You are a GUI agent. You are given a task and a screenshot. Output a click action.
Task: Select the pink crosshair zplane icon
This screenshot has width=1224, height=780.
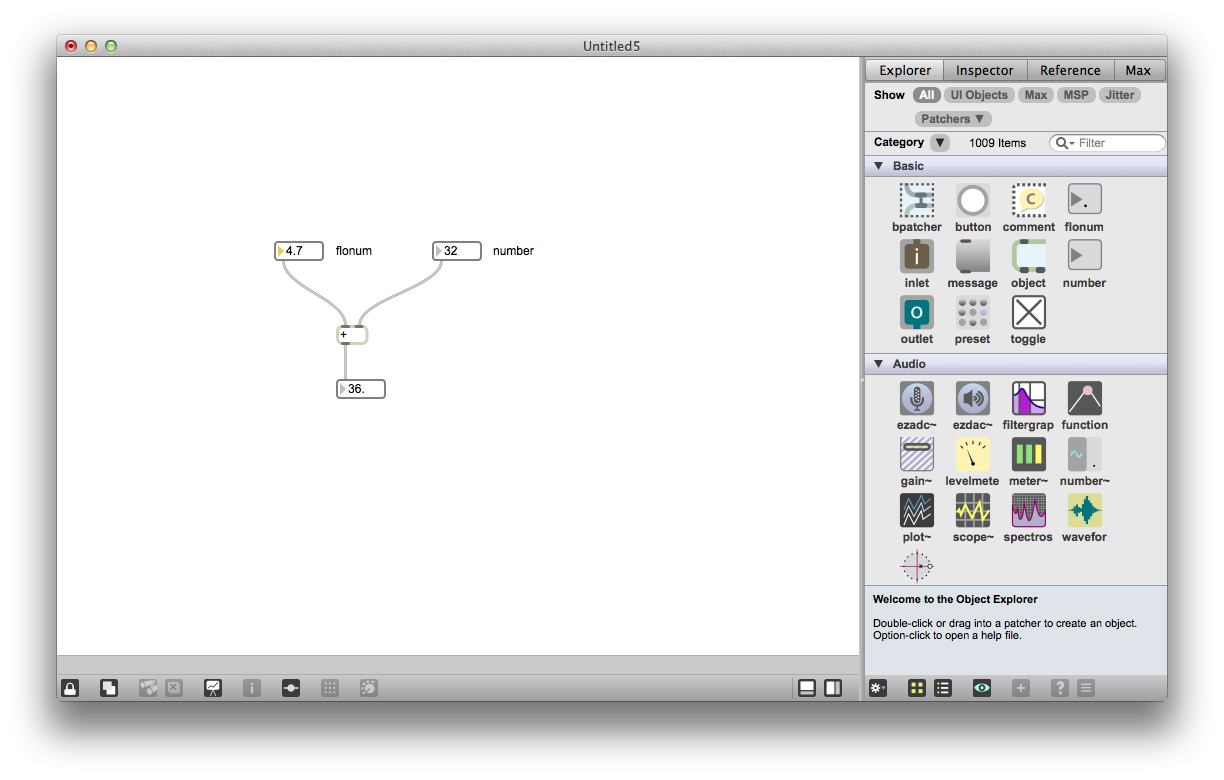917,566
